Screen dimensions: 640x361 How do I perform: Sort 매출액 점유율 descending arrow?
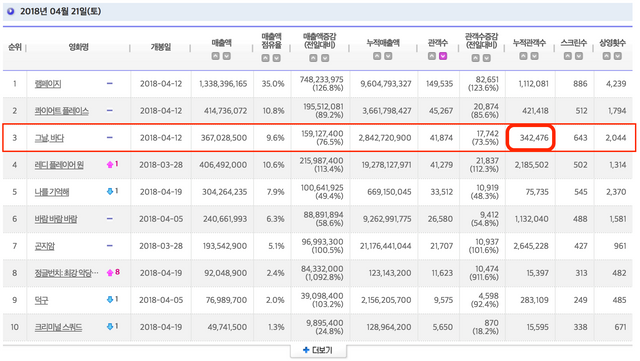point(276,58)
